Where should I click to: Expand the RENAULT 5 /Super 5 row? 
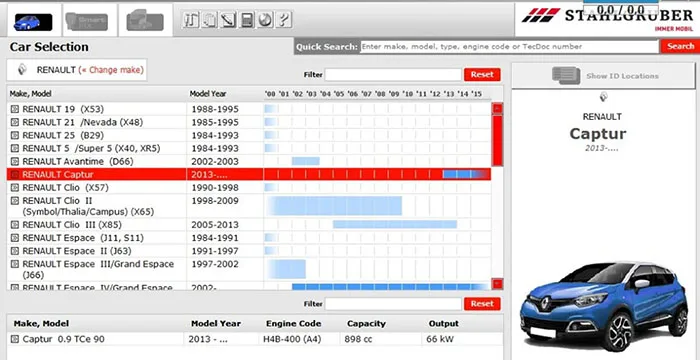tap(15, 148)
